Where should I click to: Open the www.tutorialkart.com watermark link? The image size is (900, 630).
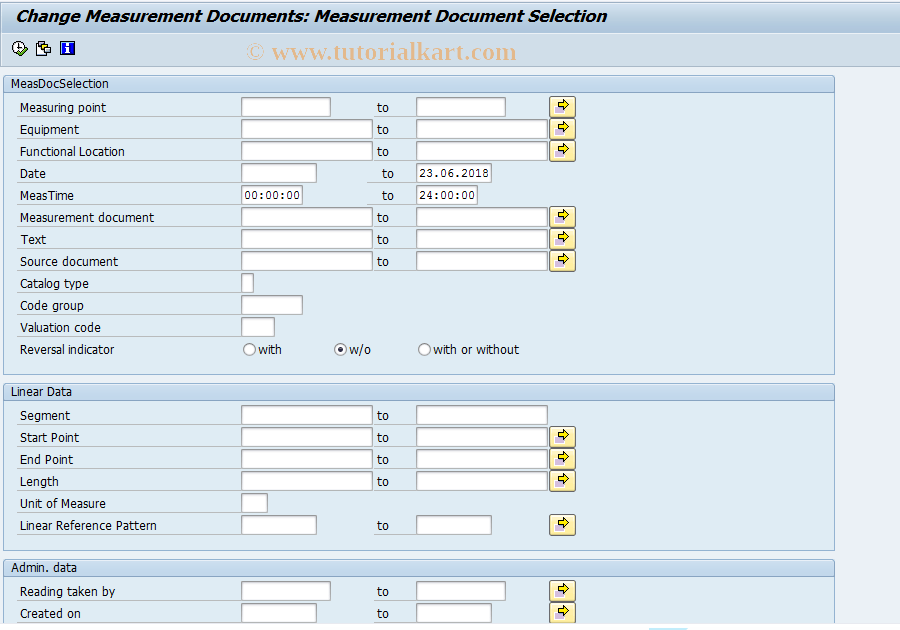tap(385, 51)
